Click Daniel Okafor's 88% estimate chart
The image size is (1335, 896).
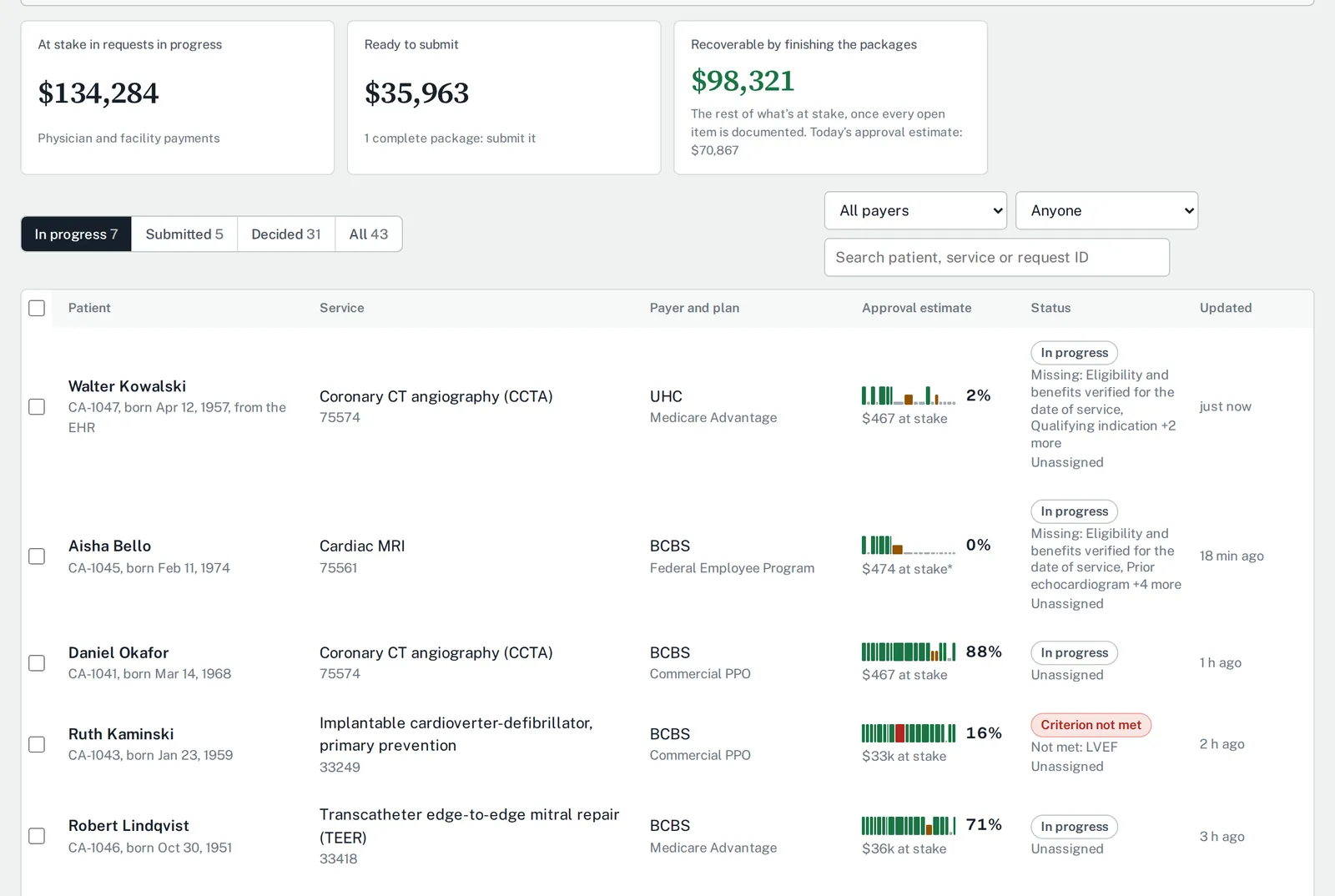point(909,652)
